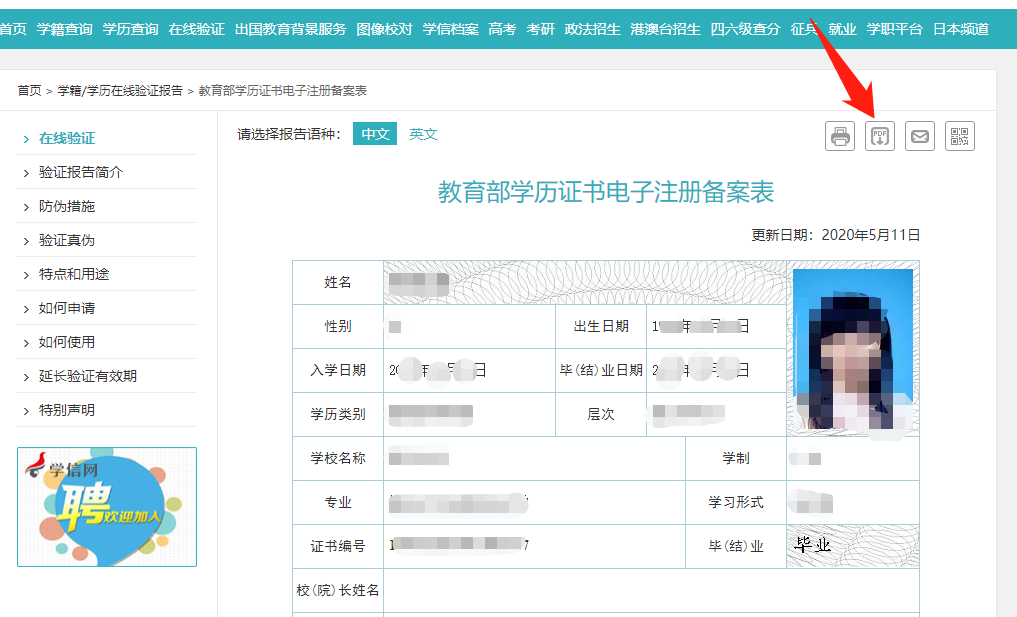Click 学籍/学历在线验证报告 breadcrumb link
This screenshot has height=617, width=1017.
pyautogui.click(x=120, y=91)
